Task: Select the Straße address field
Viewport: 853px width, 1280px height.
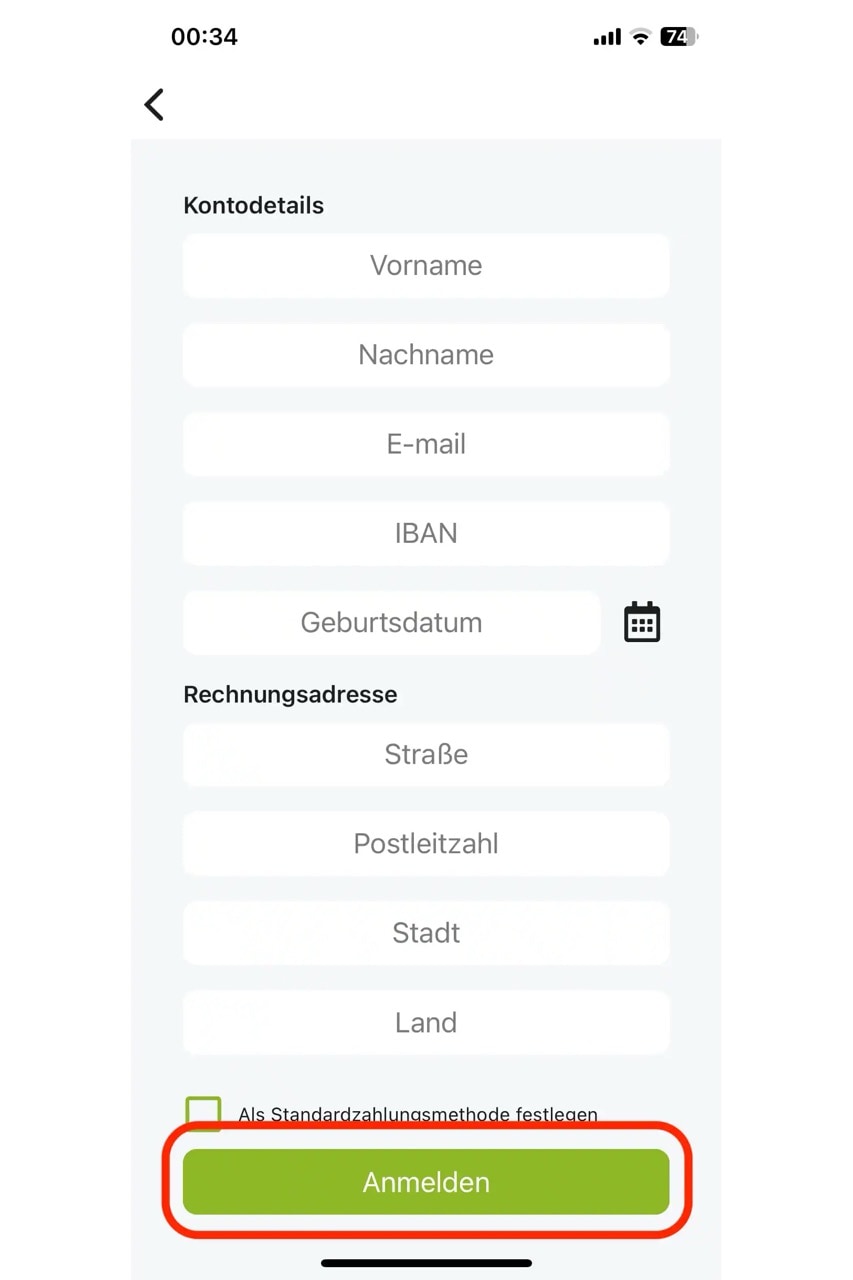Action: tap(426, 754)
